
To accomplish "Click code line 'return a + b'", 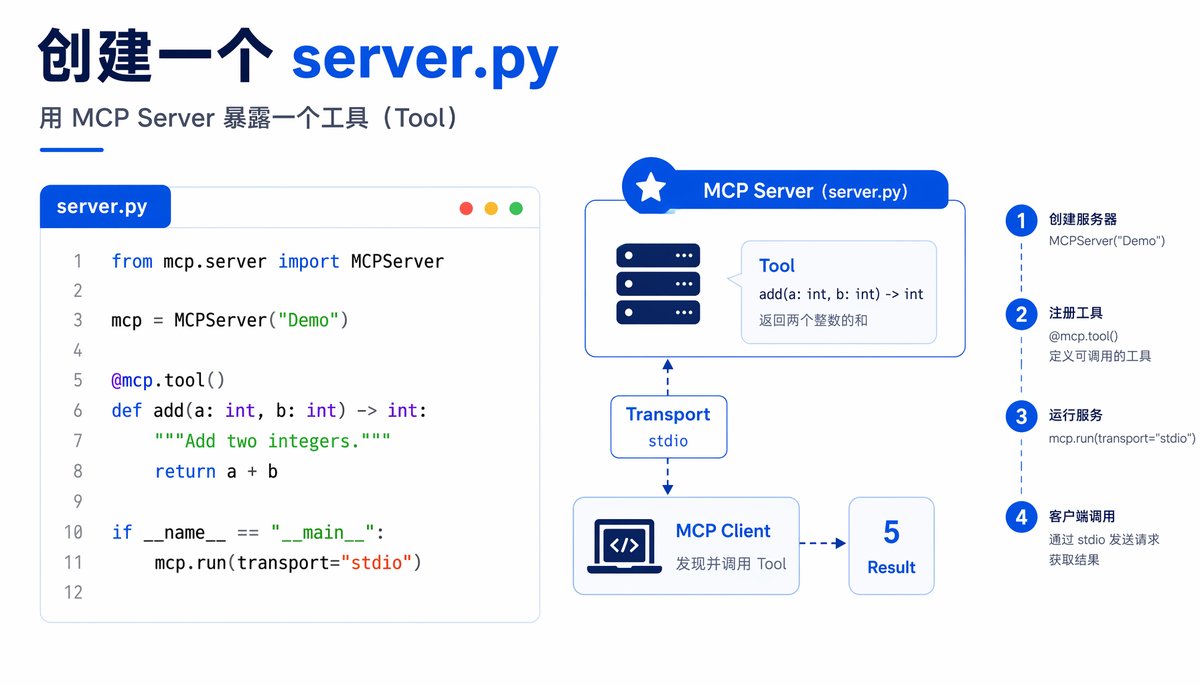I will (x=216, y=471).
